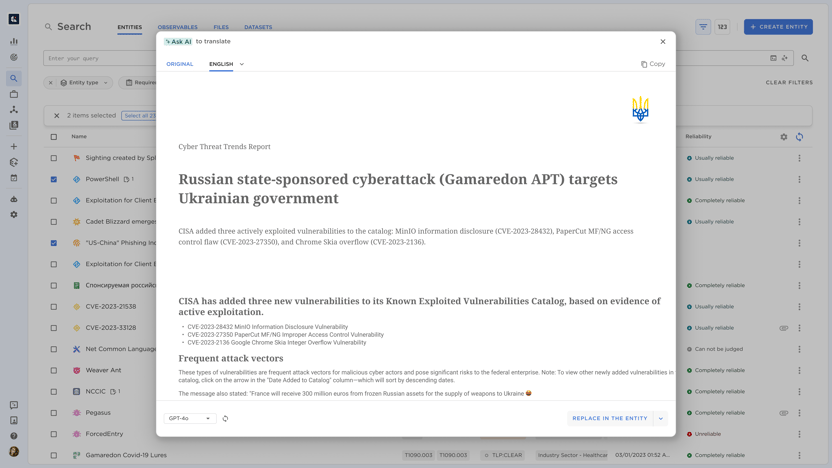The height and width of the screenshot is (468, 832).
Task: Open table column settings gear
Action: [784, 137]
